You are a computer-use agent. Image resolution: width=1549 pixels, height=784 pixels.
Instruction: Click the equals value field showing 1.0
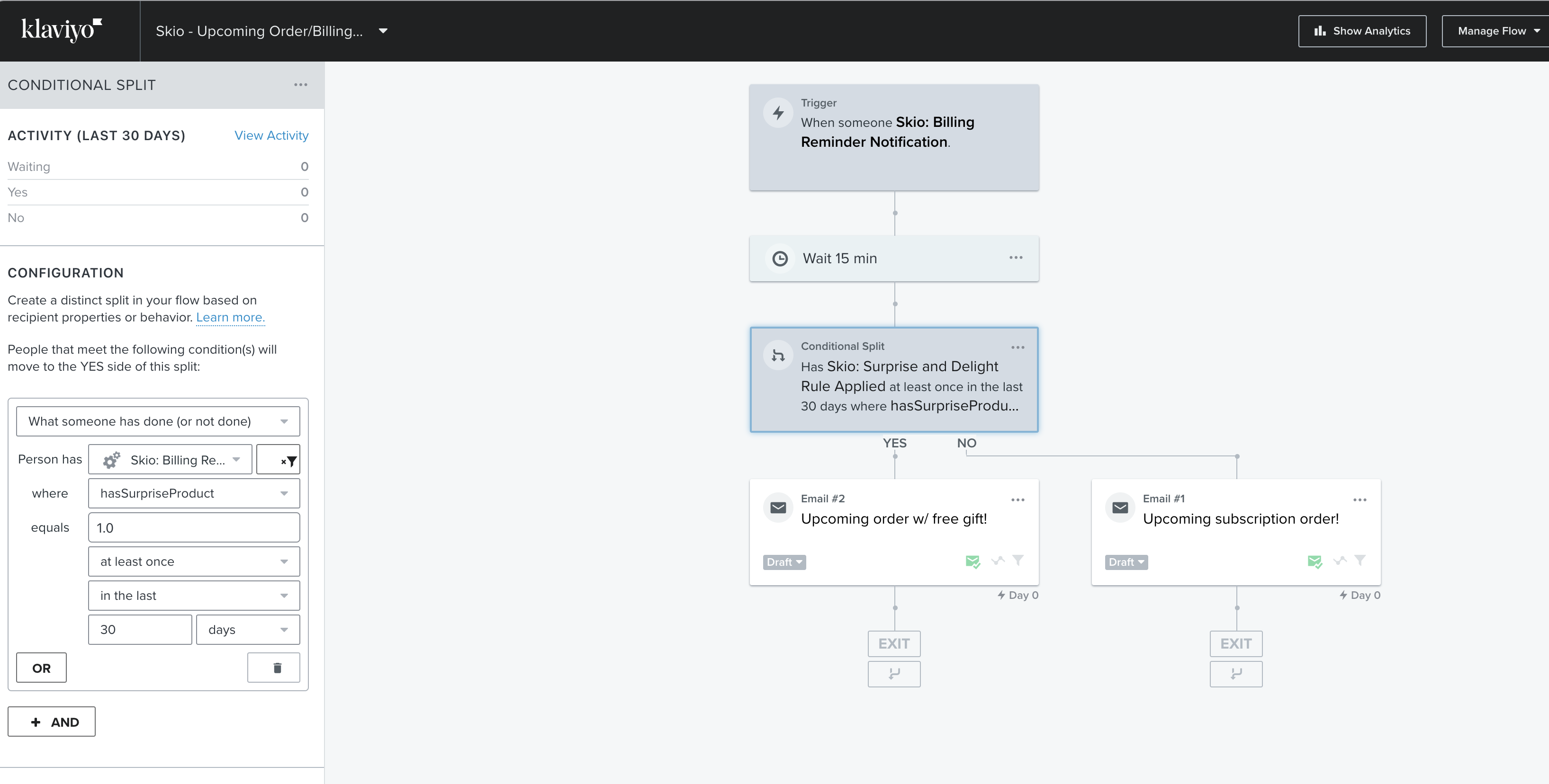[x=194, y=527]
